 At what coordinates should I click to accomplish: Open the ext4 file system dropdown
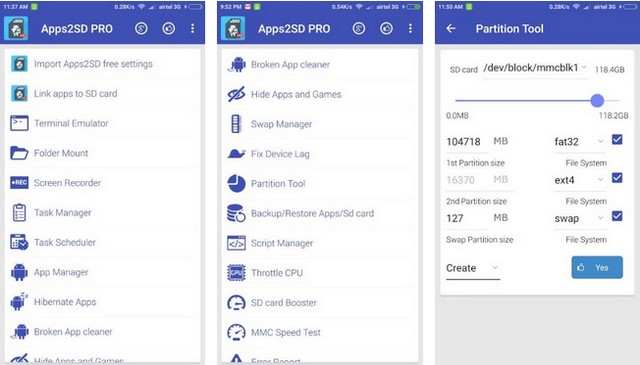coord(579,180)
